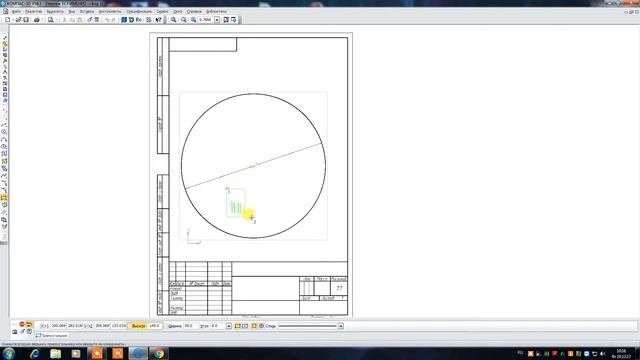The height and width of the screenshot is (360, 640).
Task: Open the Geometry panel in the left toolbar
Action: [x=4, y=44]
